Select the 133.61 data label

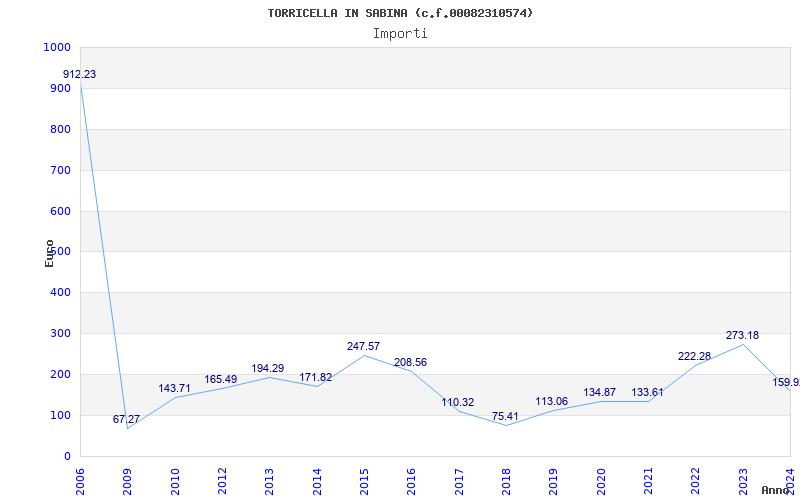[647, 392]
